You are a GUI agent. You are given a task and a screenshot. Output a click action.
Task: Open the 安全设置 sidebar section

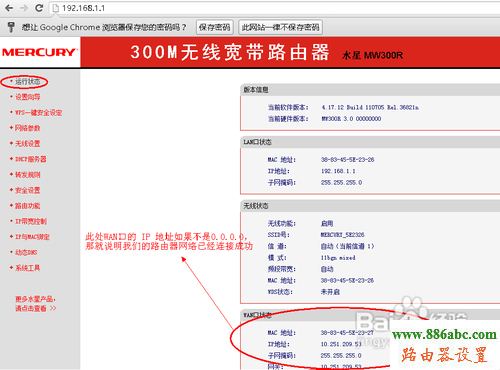click(x=28, y=190)
